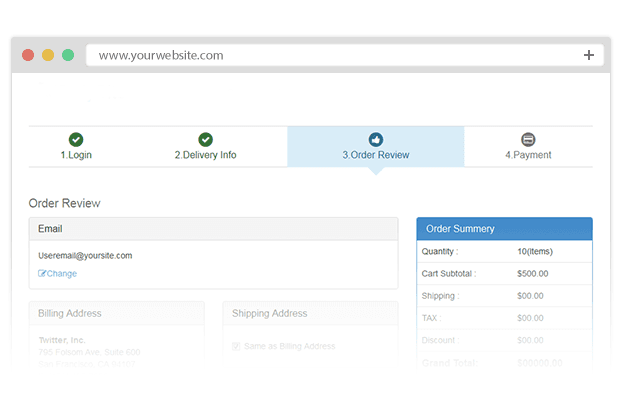Click the Grand Total label

point(450,363)
